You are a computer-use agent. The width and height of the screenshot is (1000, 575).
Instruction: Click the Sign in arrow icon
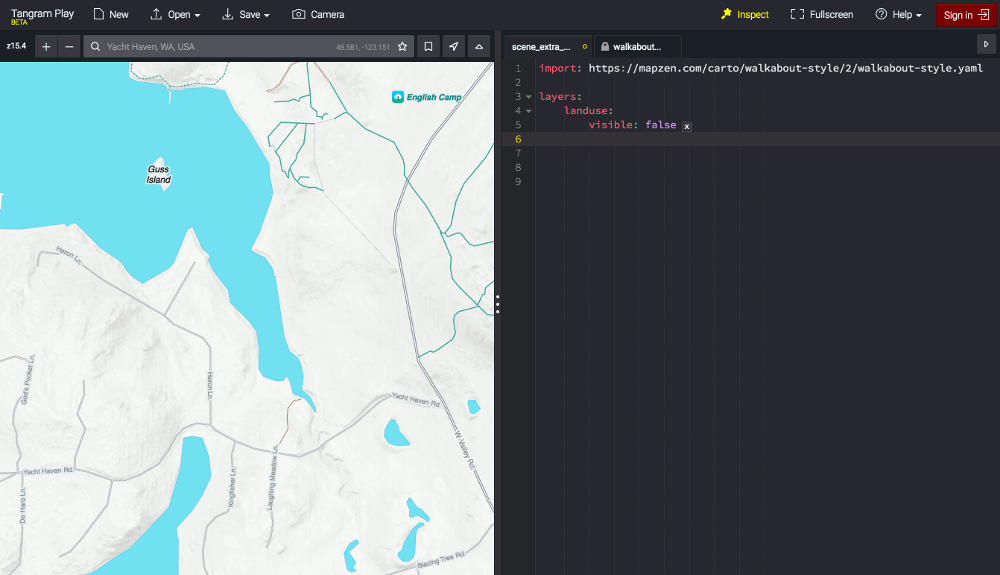984,15
